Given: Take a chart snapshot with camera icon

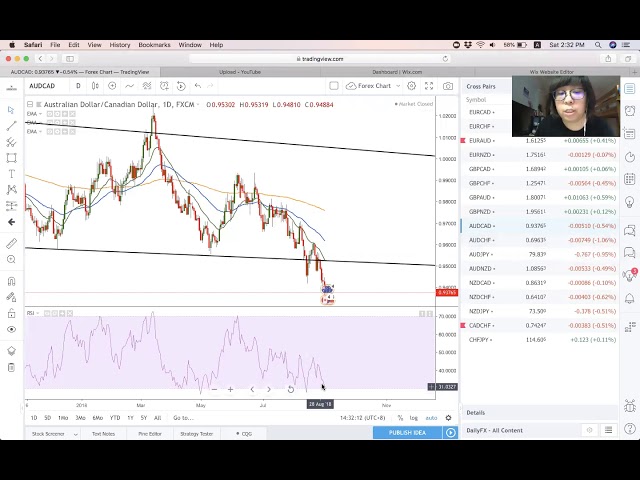Looking at the screenshot, I should tap(447, 86).
